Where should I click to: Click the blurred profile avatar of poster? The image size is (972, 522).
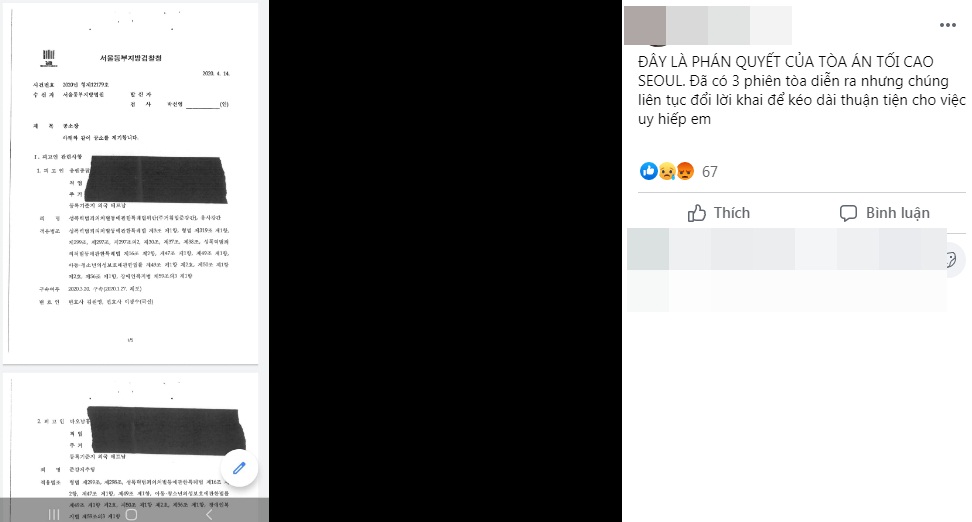tap(645, 25)
